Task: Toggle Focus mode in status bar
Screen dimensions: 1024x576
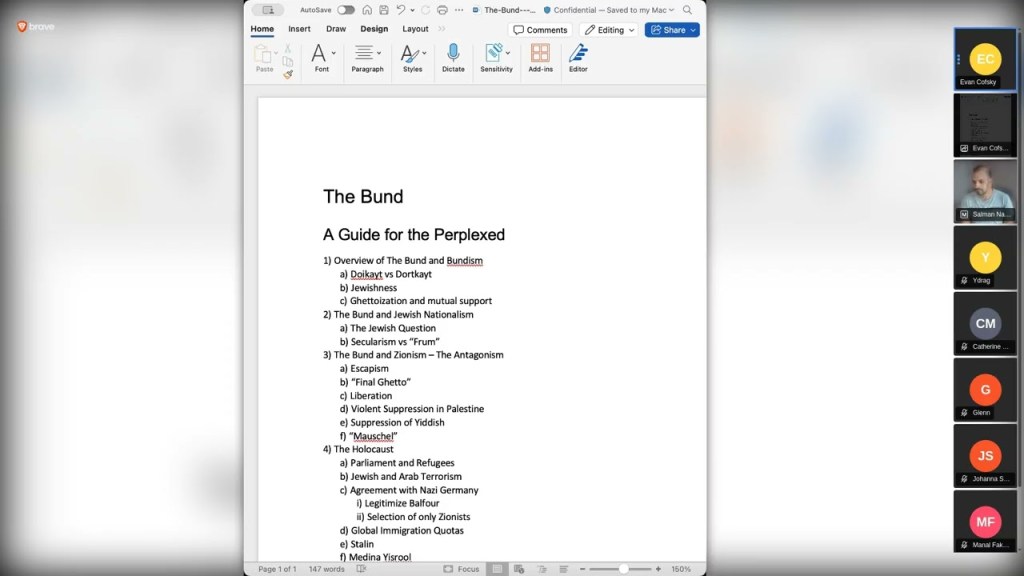Action: (x=461, y=569)
